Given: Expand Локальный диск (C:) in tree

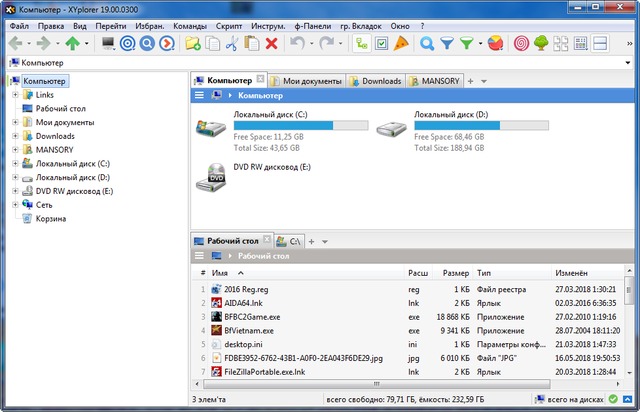Looking at the screenshot, I should pyautogui.click(x=15, y=163).
